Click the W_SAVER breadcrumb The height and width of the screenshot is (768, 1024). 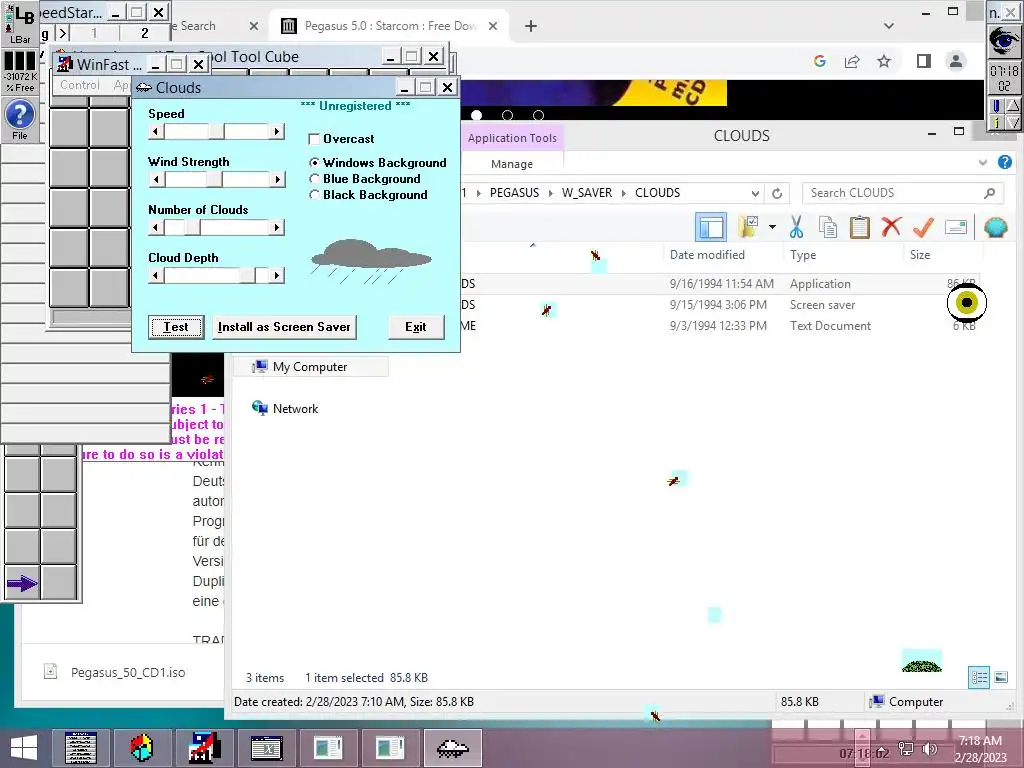tap(587, 193)
